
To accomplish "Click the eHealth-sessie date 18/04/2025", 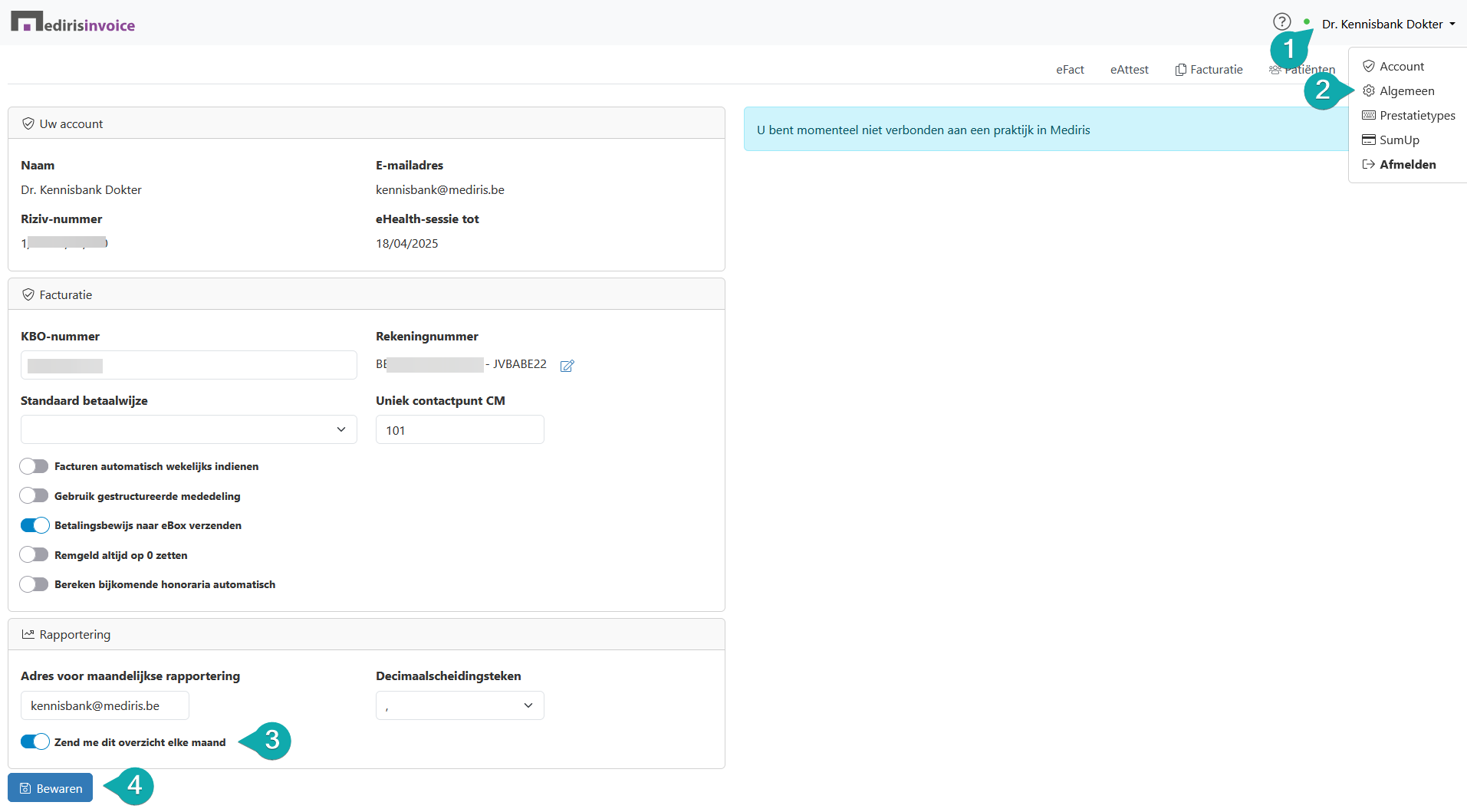I will [x=407, y=244].
